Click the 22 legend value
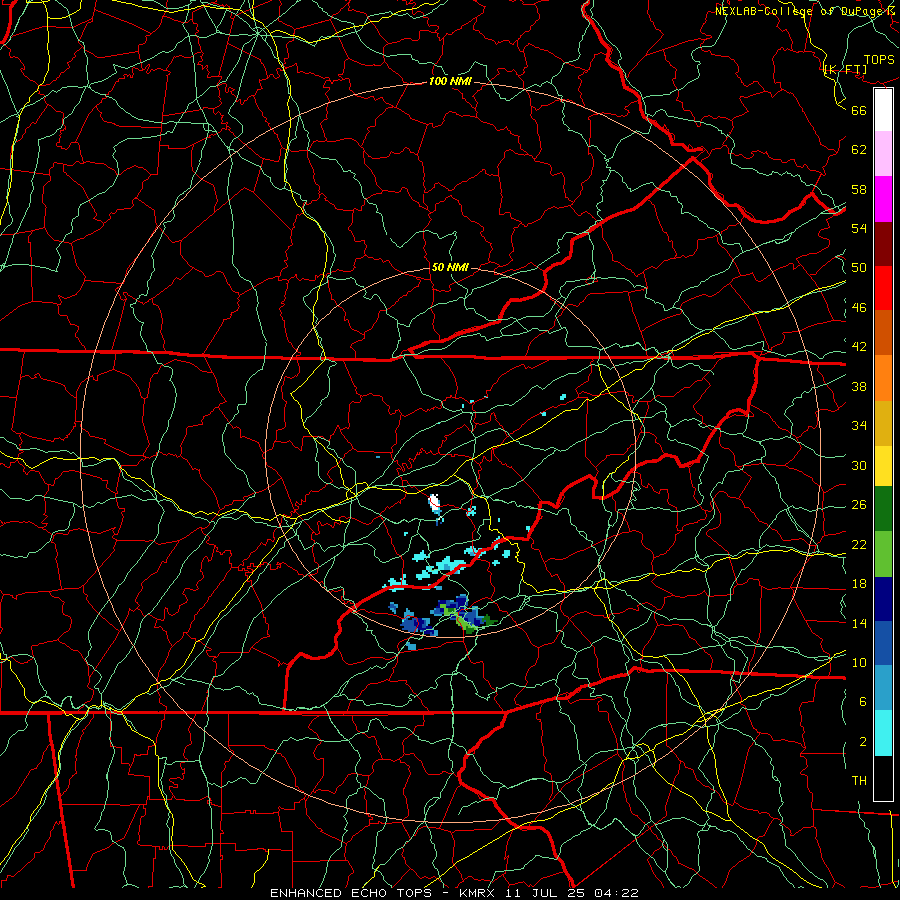Viewport: 900px width, 900px height. (x=859, y=544)
